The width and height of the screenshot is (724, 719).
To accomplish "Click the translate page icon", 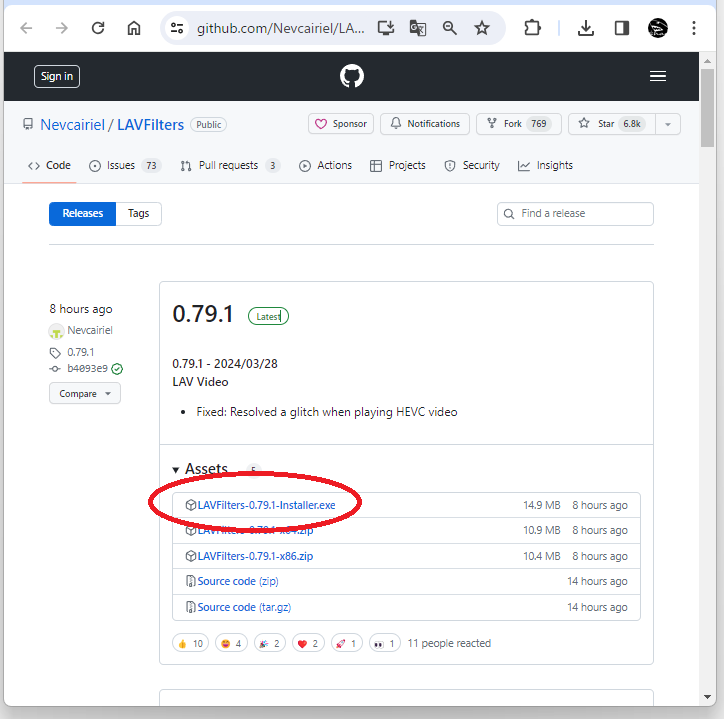I will click(418, 28).
